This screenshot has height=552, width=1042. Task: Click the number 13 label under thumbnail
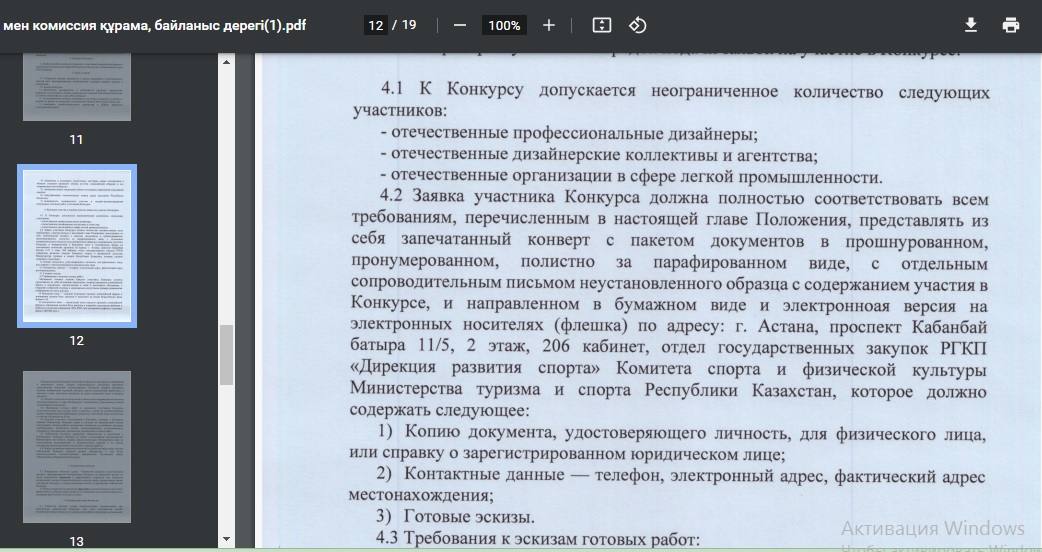77,541
